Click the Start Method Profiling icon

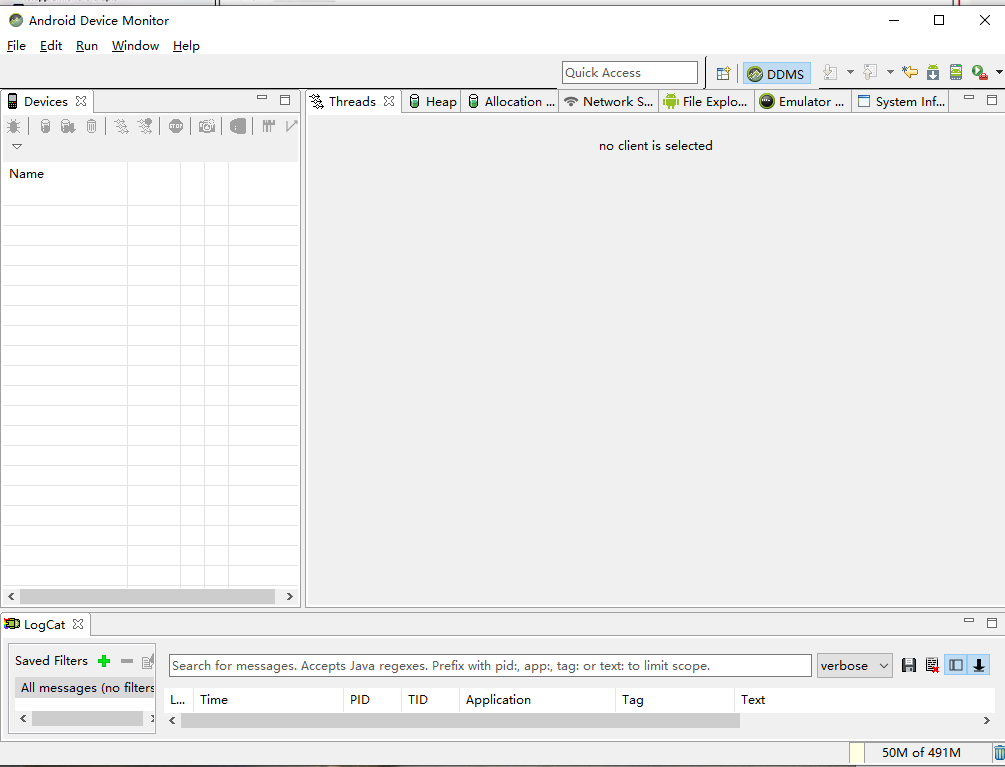(x=145, y=126)
